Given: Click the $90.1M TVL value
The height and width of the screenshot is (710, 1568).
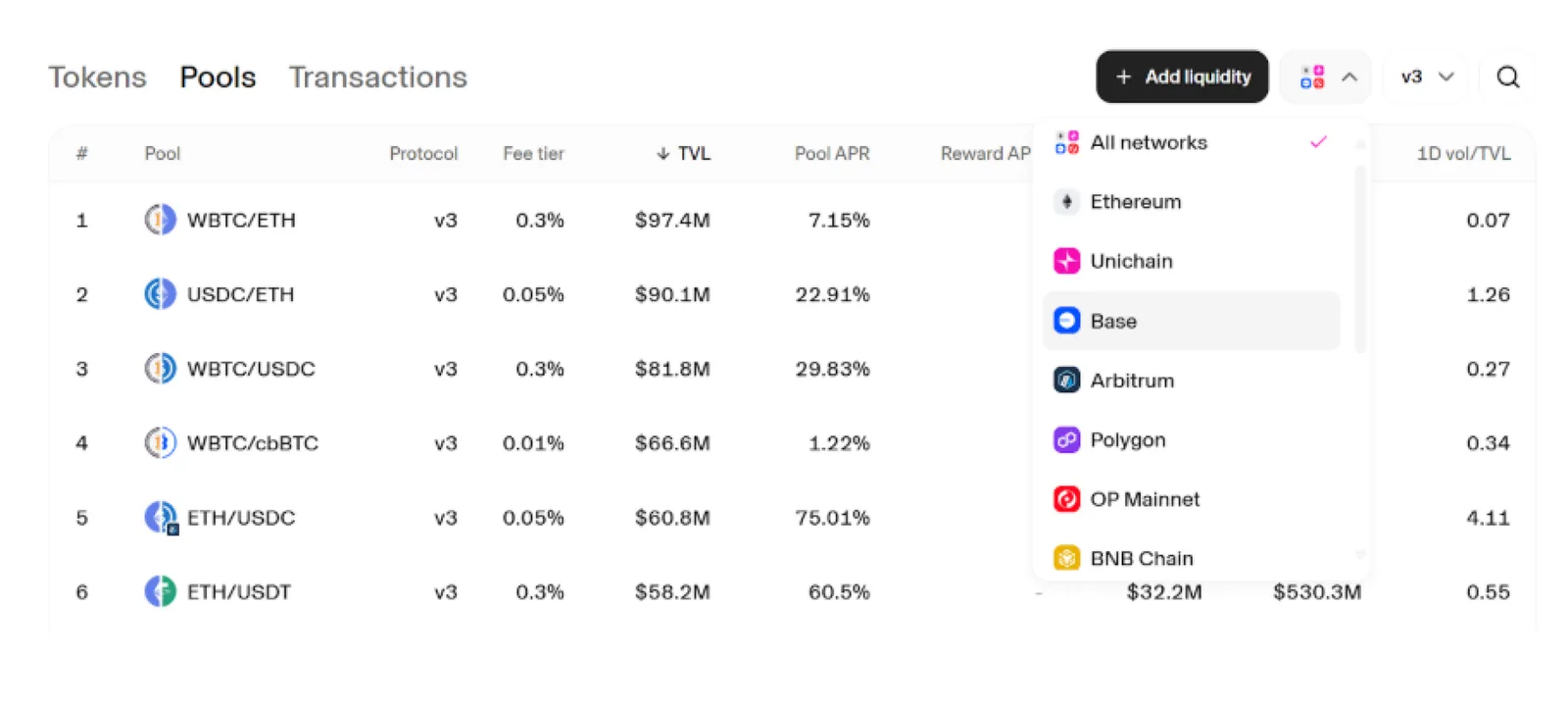Looking at the screenshot, I should [x=672, y=294].
